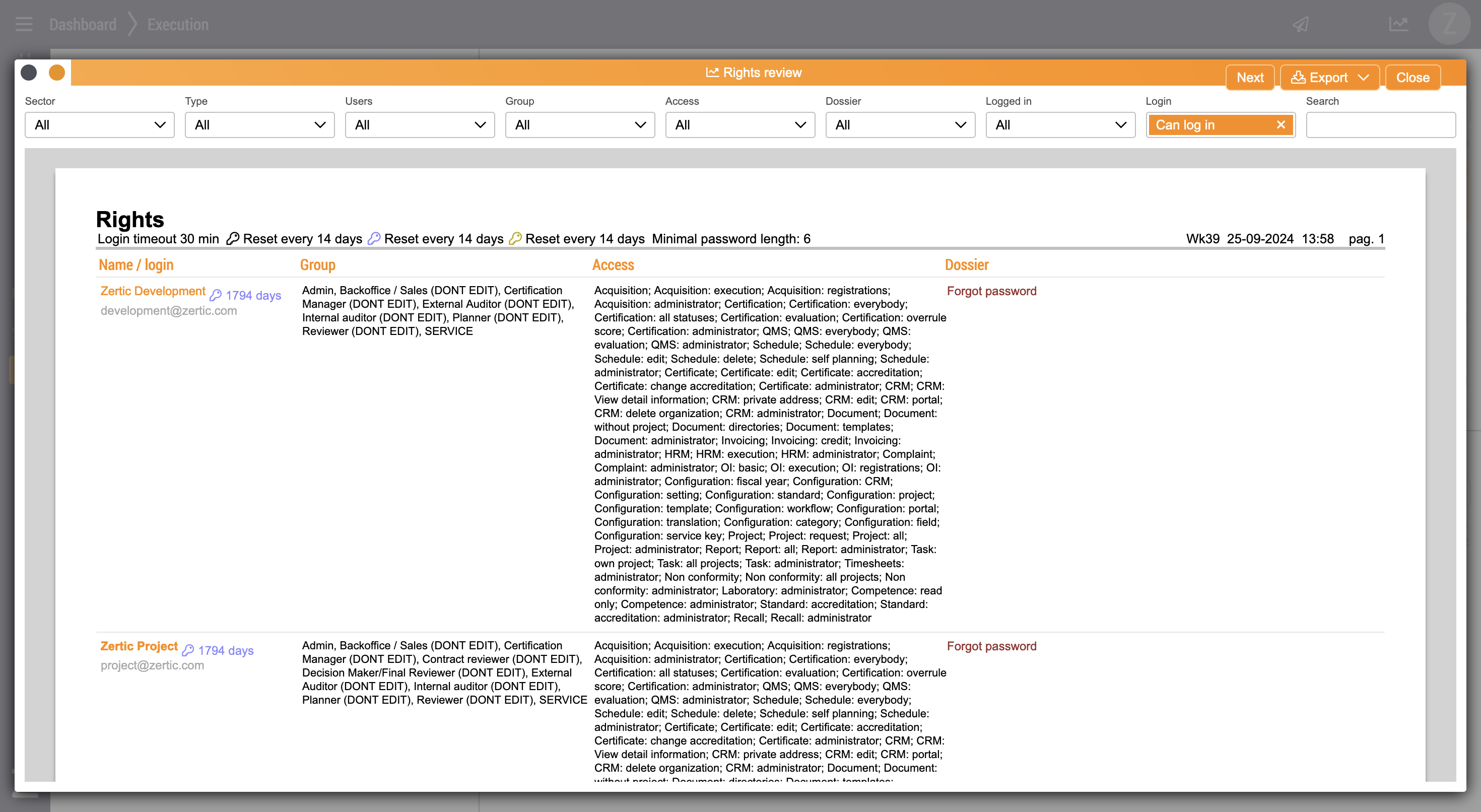
Task: Select the Logged in dropdown
Action: (1060, 125)
